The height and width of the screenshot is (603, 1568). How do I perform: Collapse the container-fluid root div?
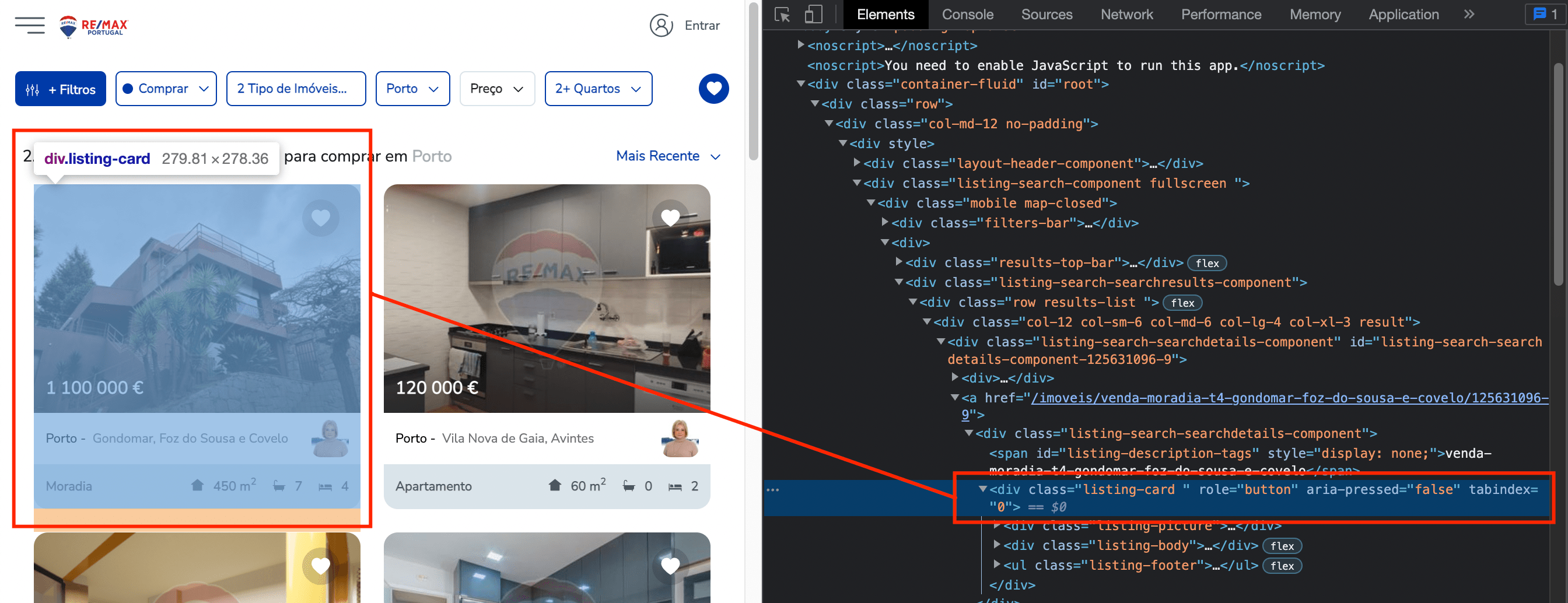pos(801,84)
